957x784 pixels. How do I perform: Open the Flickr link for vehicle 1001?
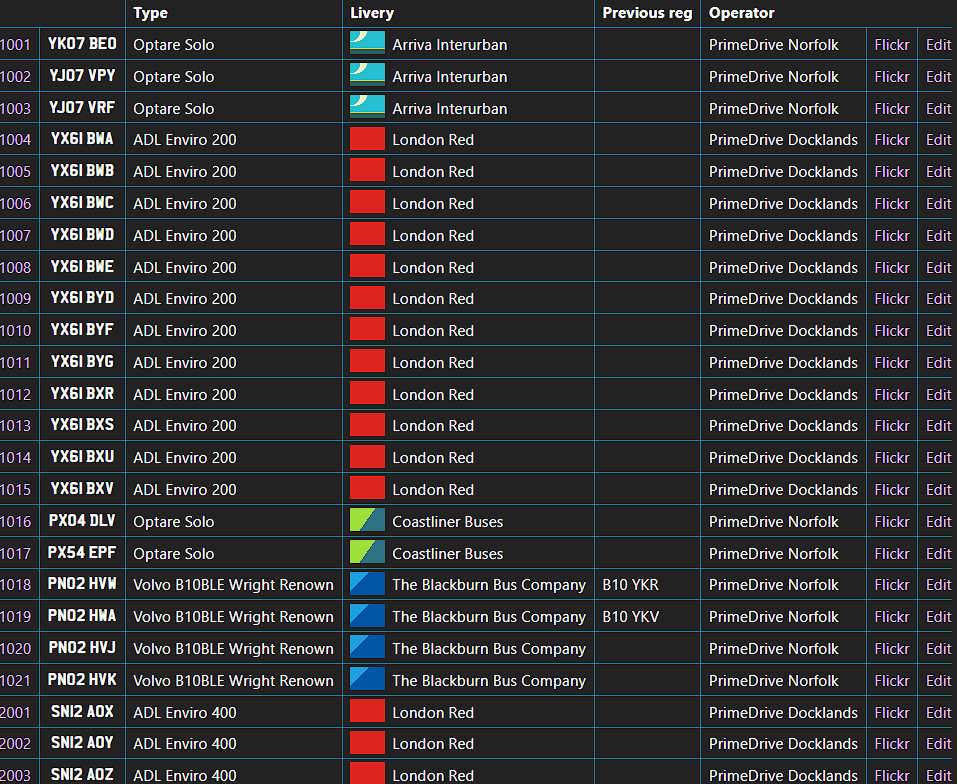coord(891,45)
